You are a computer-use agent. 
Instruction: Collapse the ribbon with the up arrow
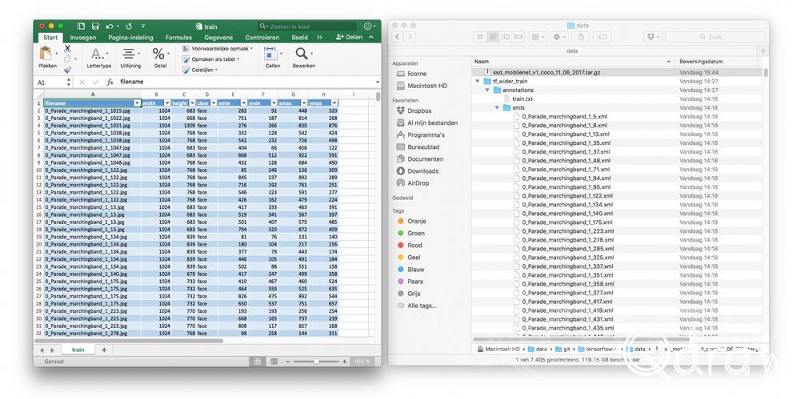371,38
